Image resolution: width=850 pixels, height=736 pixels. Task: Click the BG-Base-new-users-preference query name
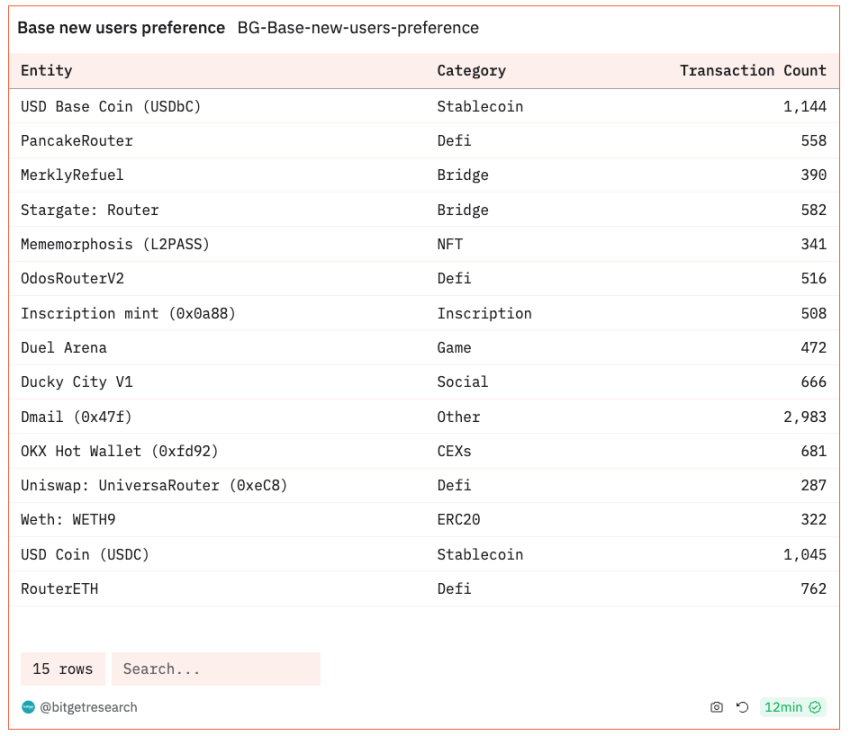coord(358,28)
